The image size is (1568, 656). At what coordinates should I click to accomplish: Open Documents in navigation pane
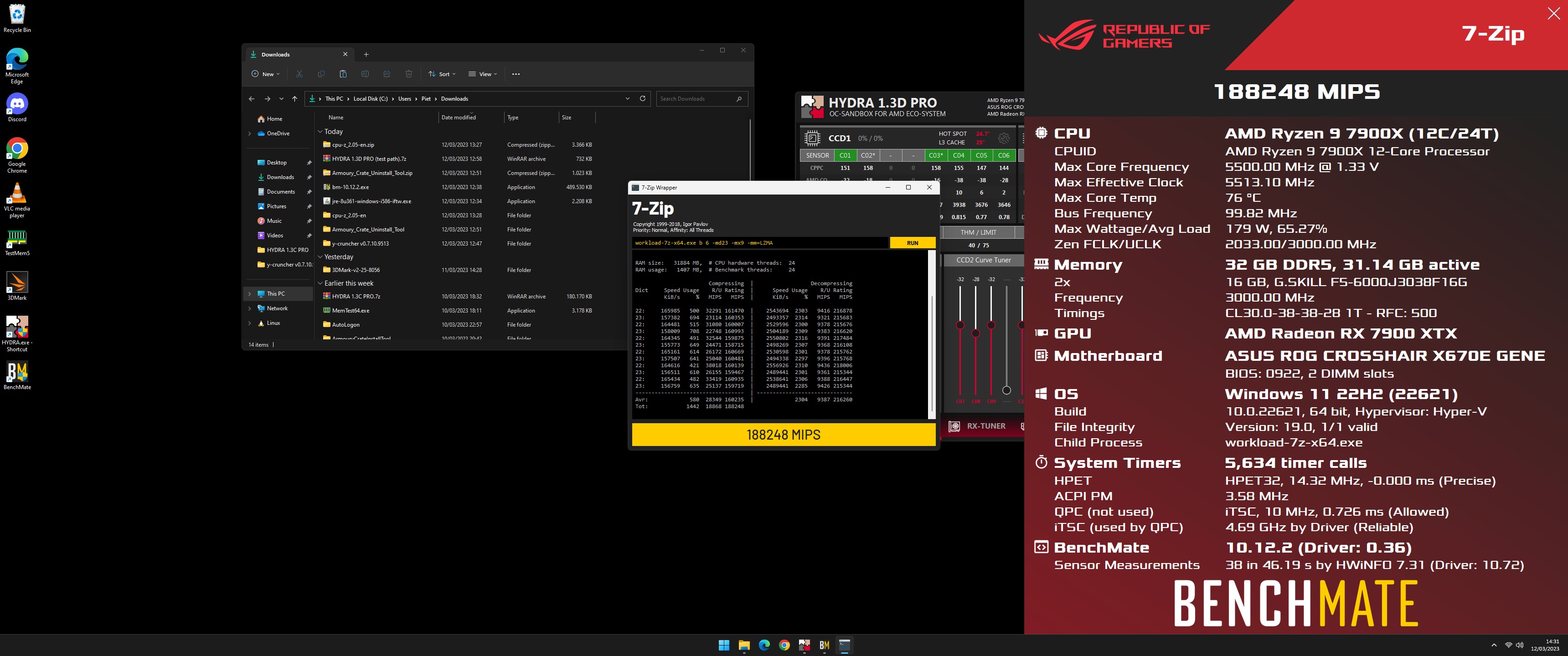(x=281, y=192)
